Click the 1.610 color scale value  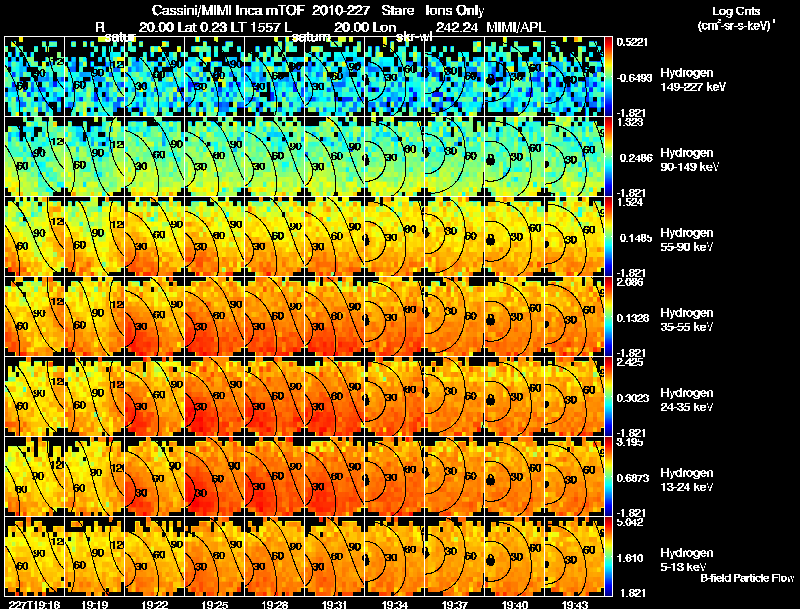(x=630, y=558)
